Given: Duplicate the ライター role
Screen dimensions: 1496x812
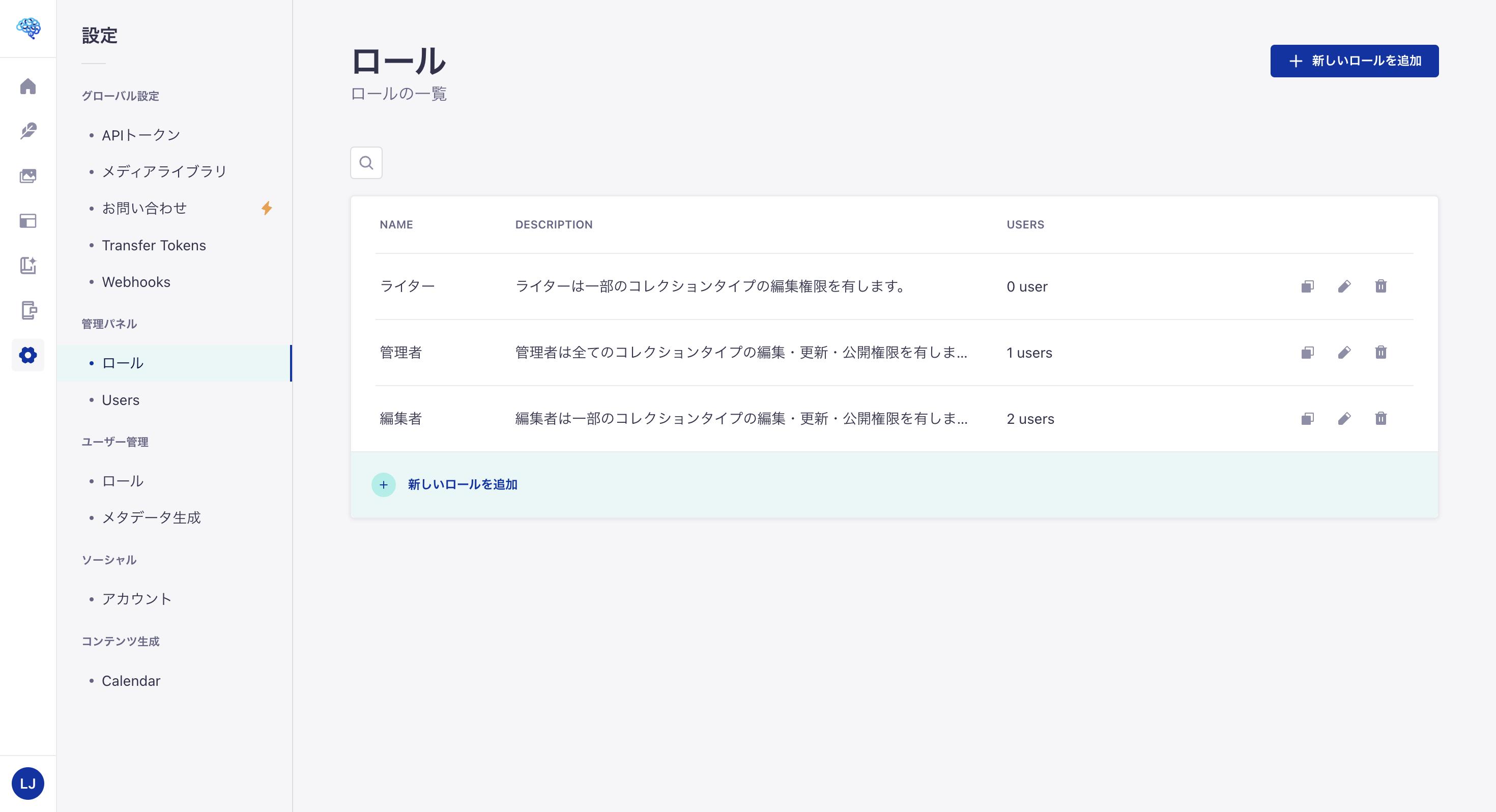Looking at the screenshot, I should (1307, 286).
